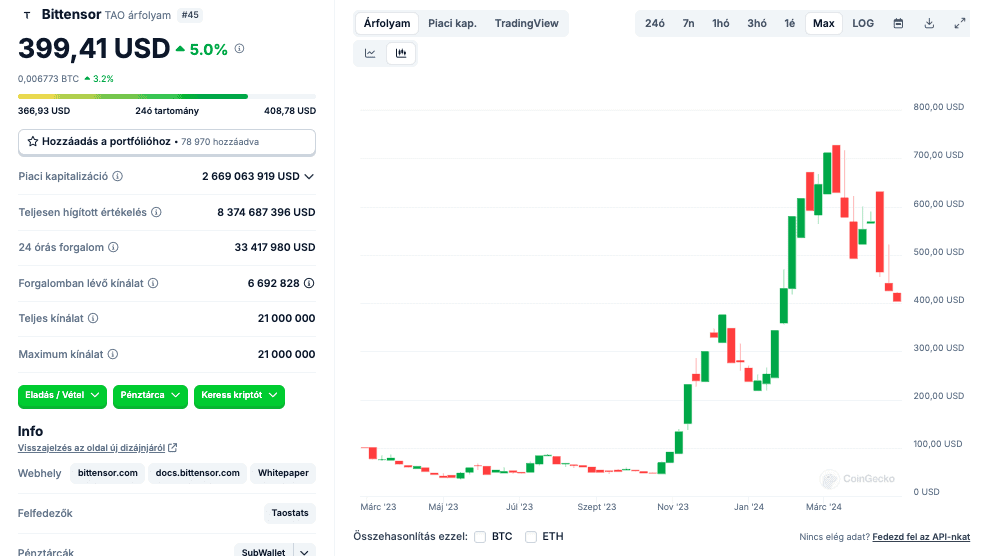Click info icon beside 24 órás forgalom
Viewport: 1000px width, 556px height.
coord(114,247)
